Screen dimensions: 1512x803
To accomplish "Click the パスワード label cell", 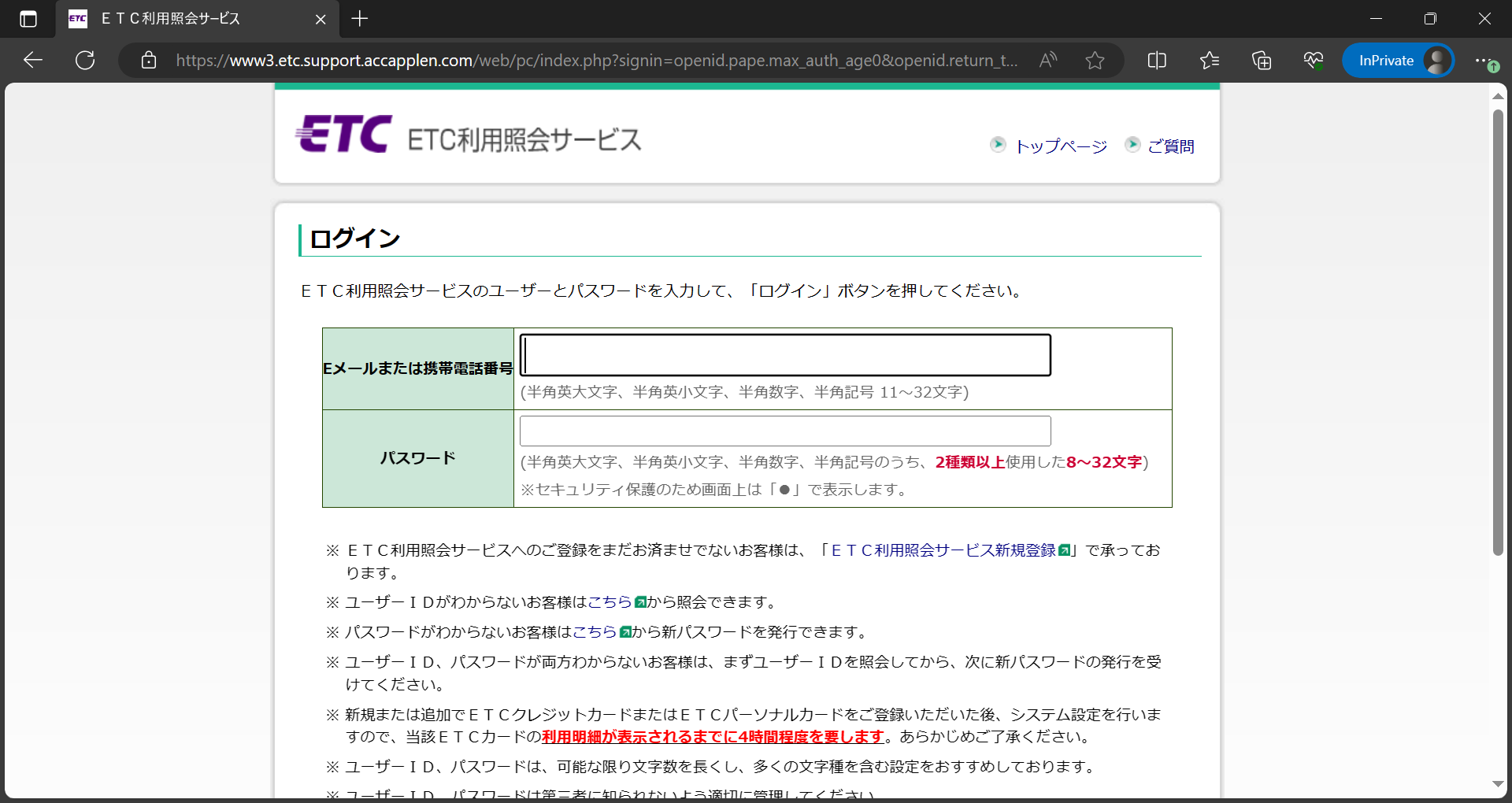I will tap(418, 458).
